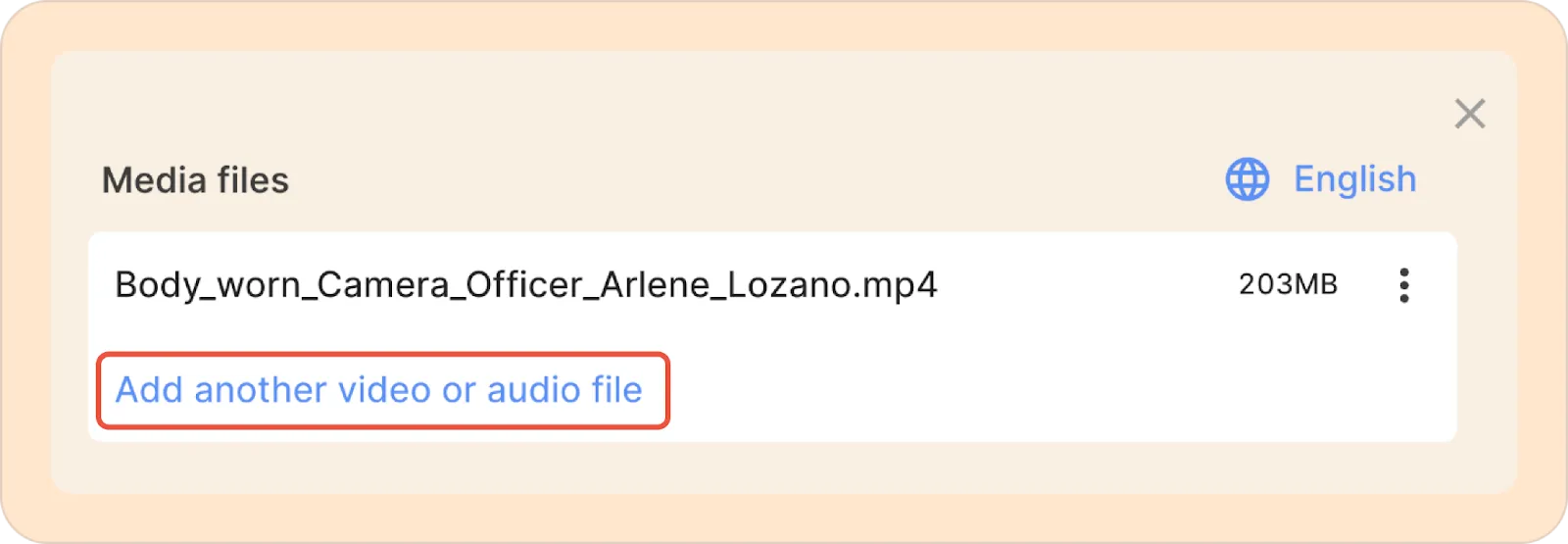Upload another media file via blue link
1568x544 pixels.
click(379, 390)
